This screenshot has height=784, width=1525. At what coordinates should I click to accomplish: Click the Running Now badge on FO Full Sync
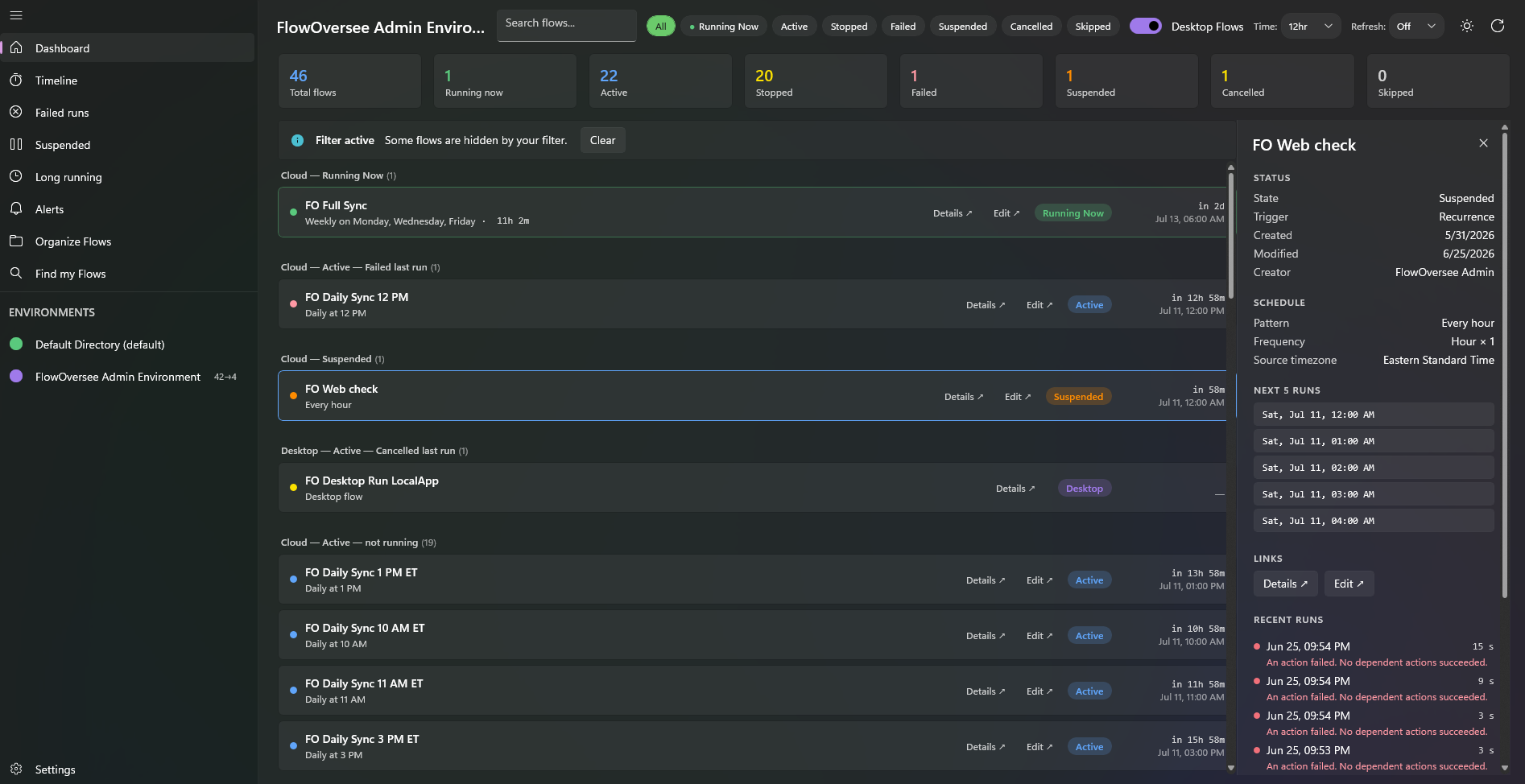(x=1072, y=213)
